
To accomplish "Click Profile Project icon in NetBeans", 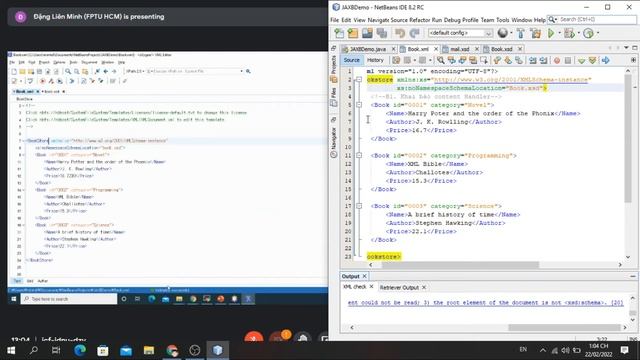I will [x=588, y=33].
